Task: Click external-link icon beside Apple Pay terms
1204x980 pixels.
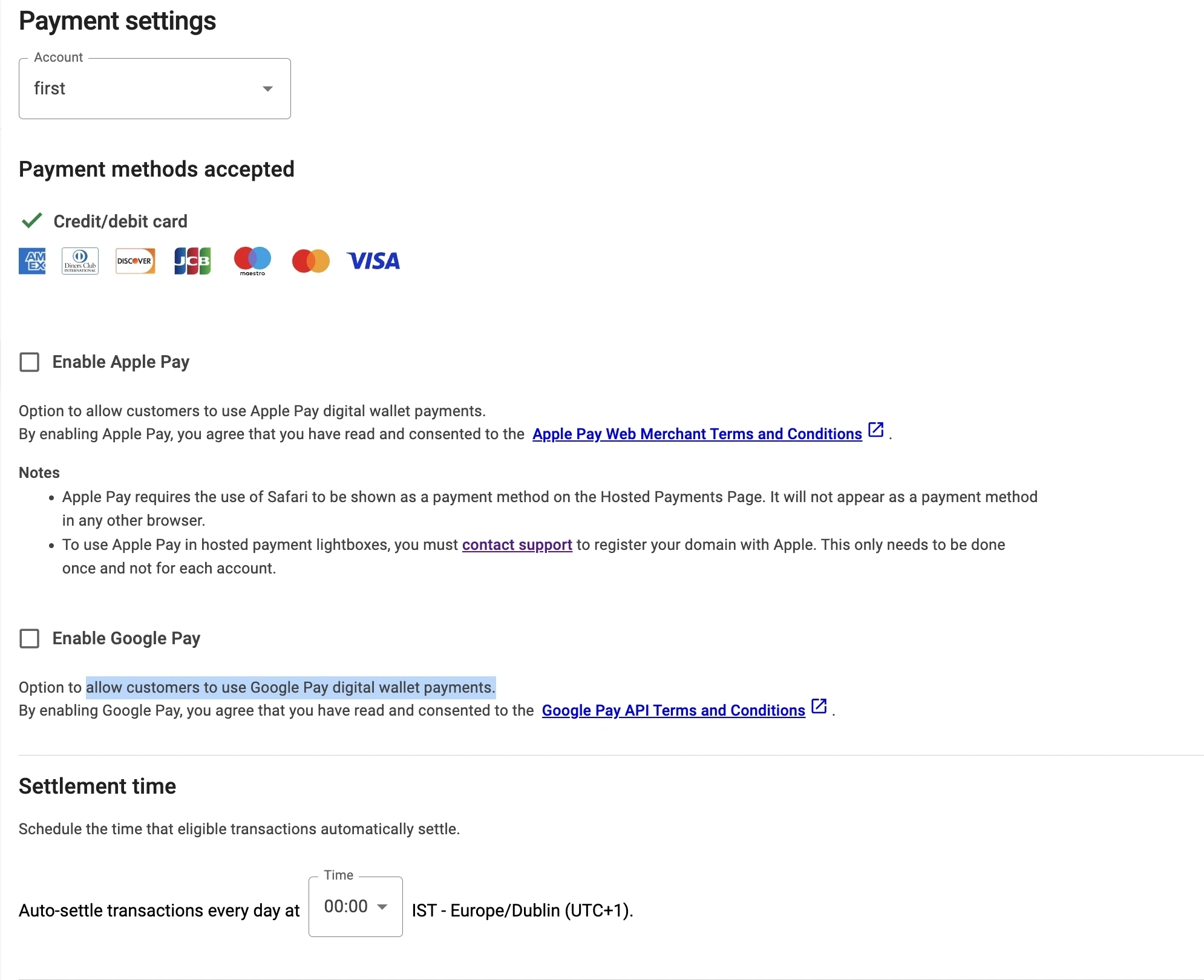Action: pyautogui.click(x=875, y=430)
